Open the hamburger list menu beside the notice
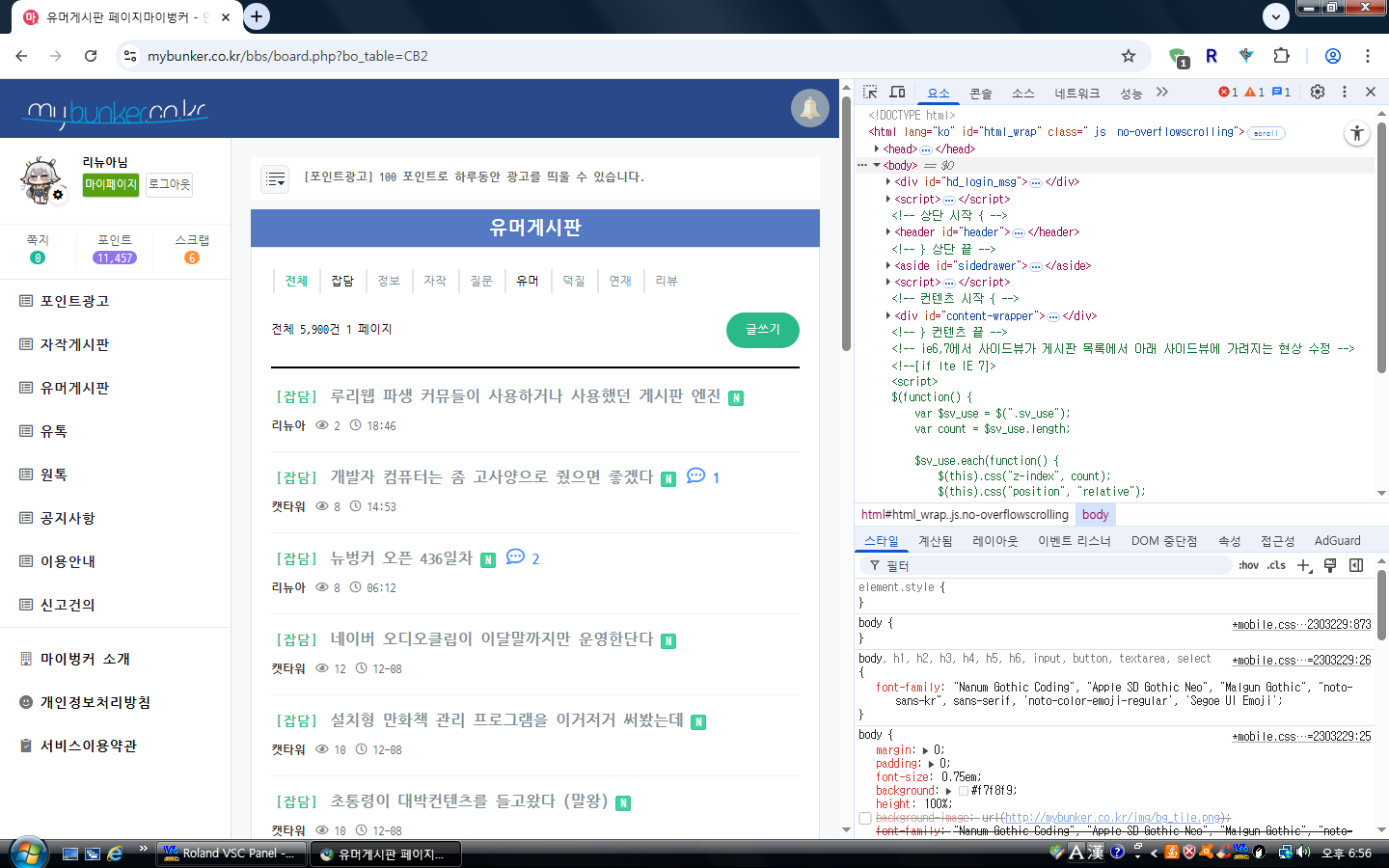Viewport: 1389px width, 868px height. [x=276, y=178]
